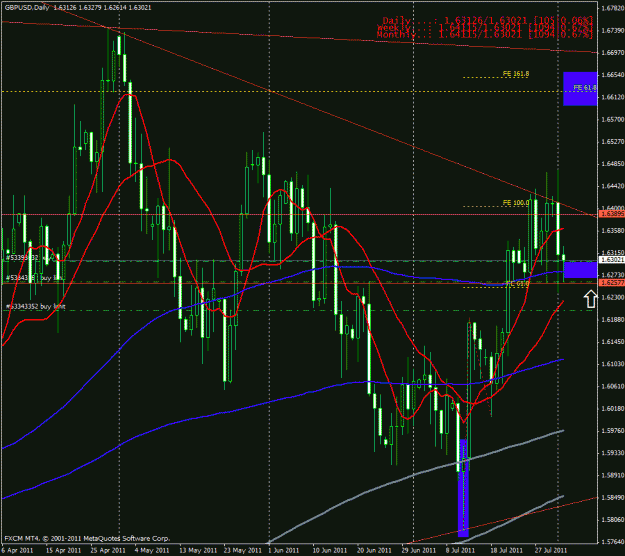Click the 18 Jul 2011 date label
The height and width of the screenshot is (556, 625).
[x=506, y=550]
